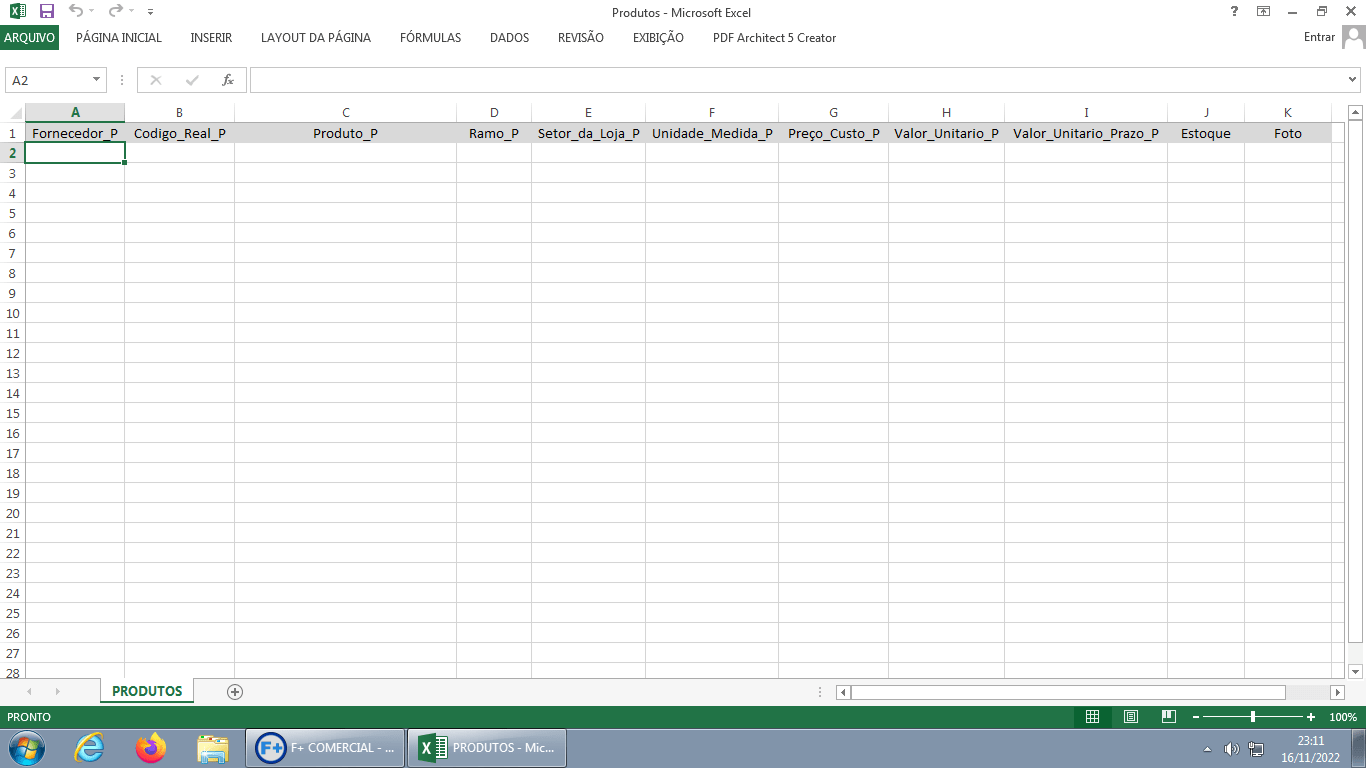Viewport: 1366px width, 768px height.
Task: Switch to Page Layout view icon
Action: tap(1130, 717)
